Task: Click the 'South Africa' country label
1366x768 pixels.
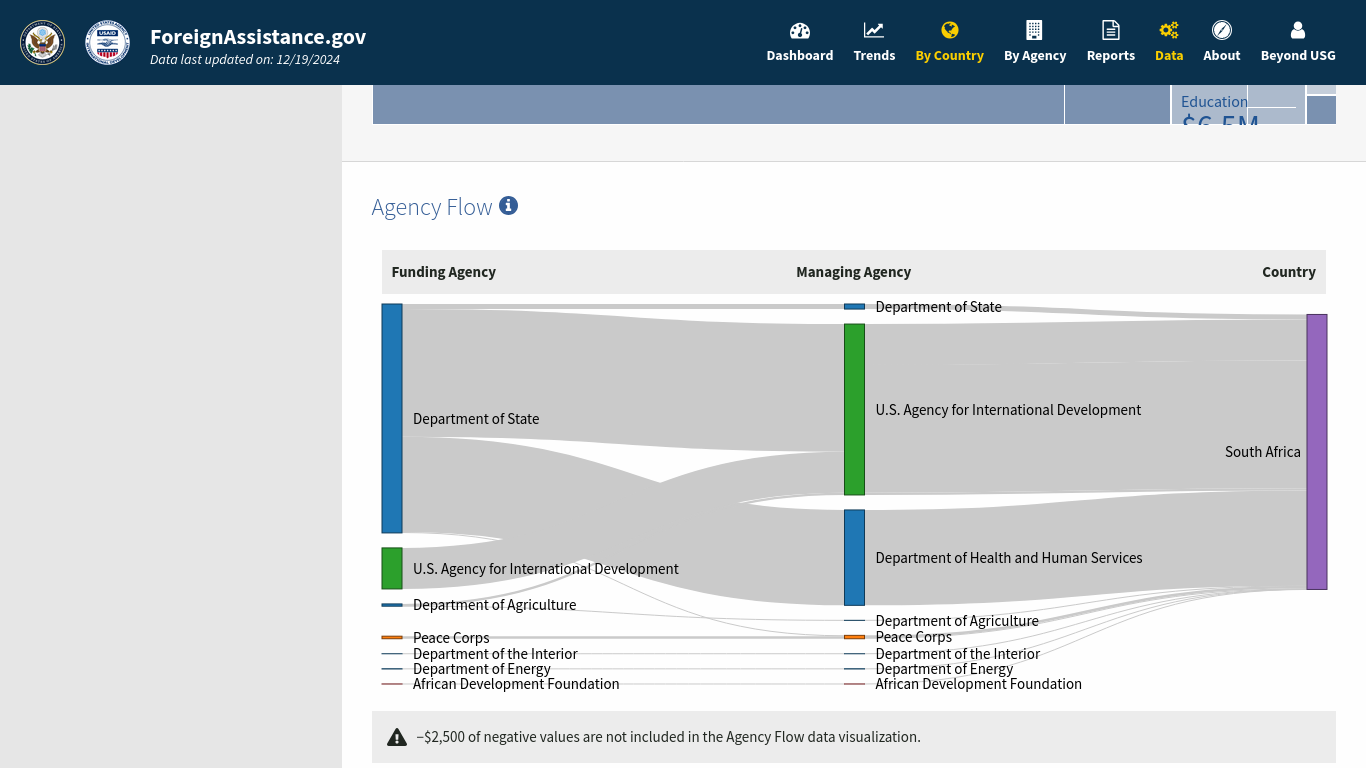Action: (x=1263, y=452)
